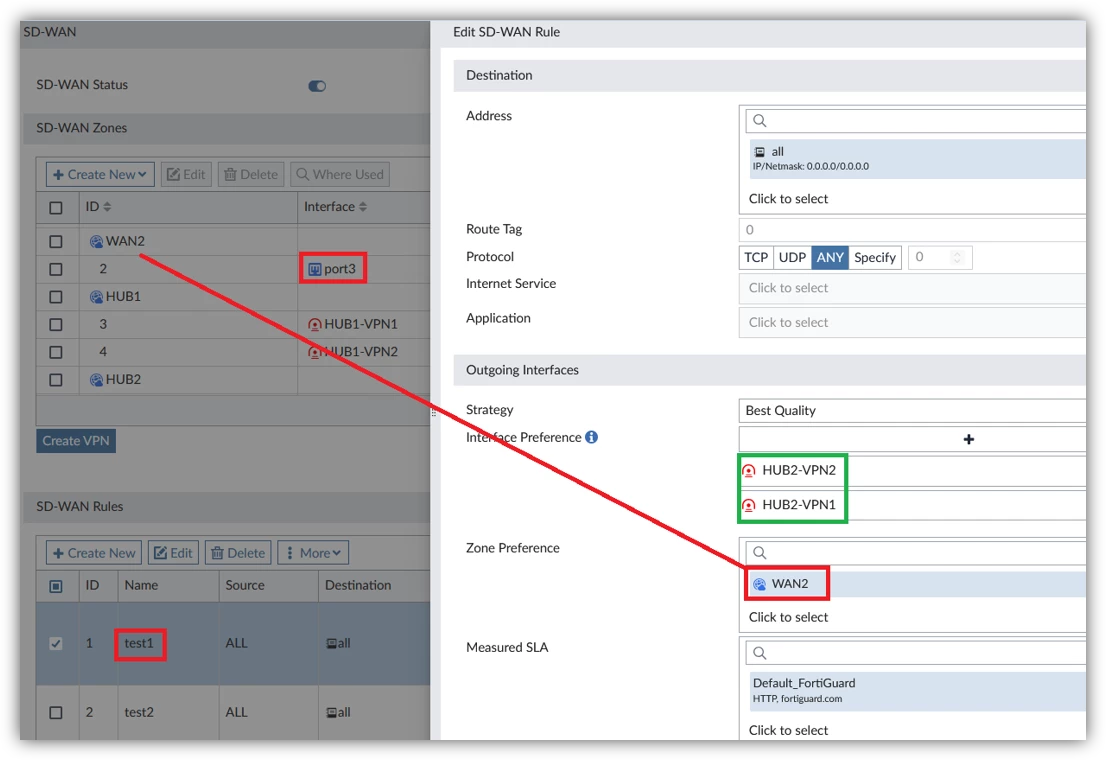Viewport: 1106px width, 760px height.
Task: Click the HUB1-VPN1 tunnel icon
Action: click(x=315, y=325)
